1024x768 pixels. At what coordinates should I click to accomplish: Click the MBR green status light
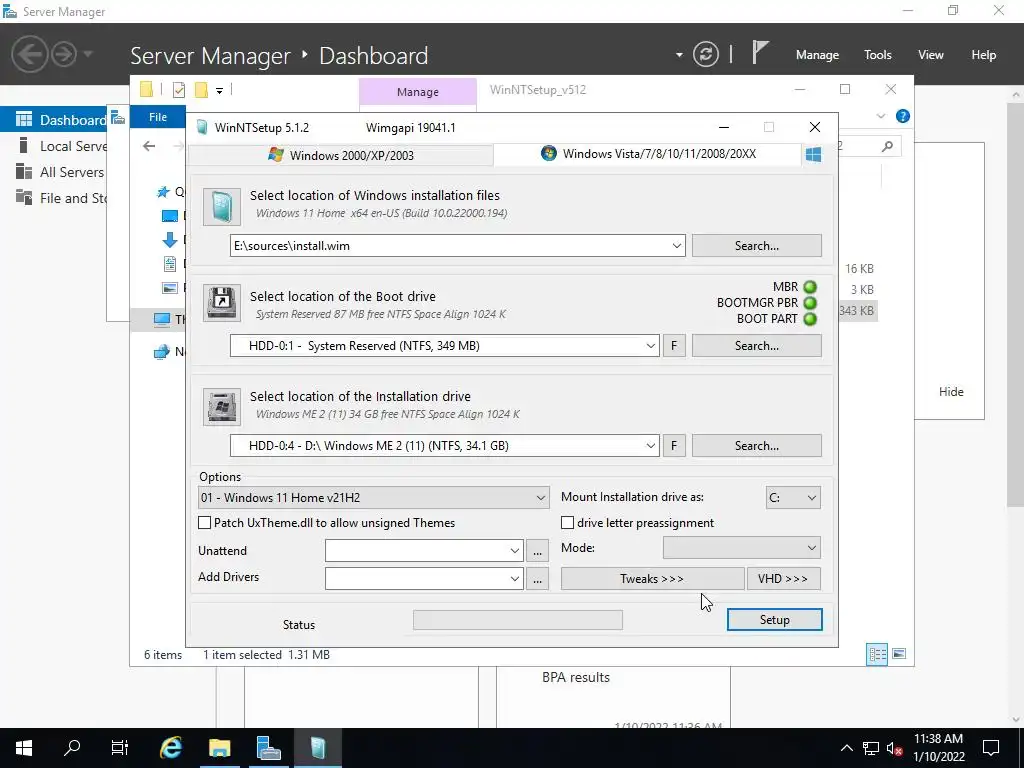[810, 287]
